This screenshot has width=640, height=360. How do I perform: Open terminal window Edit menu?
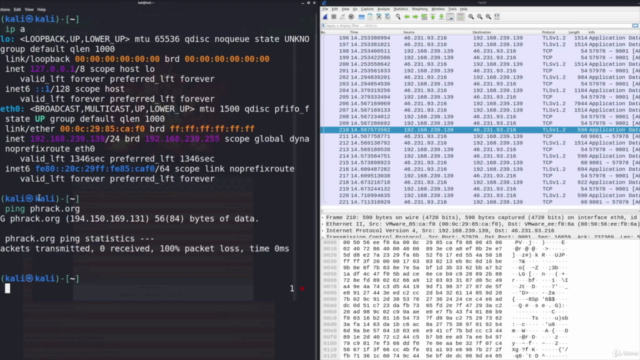pos(17,9)
